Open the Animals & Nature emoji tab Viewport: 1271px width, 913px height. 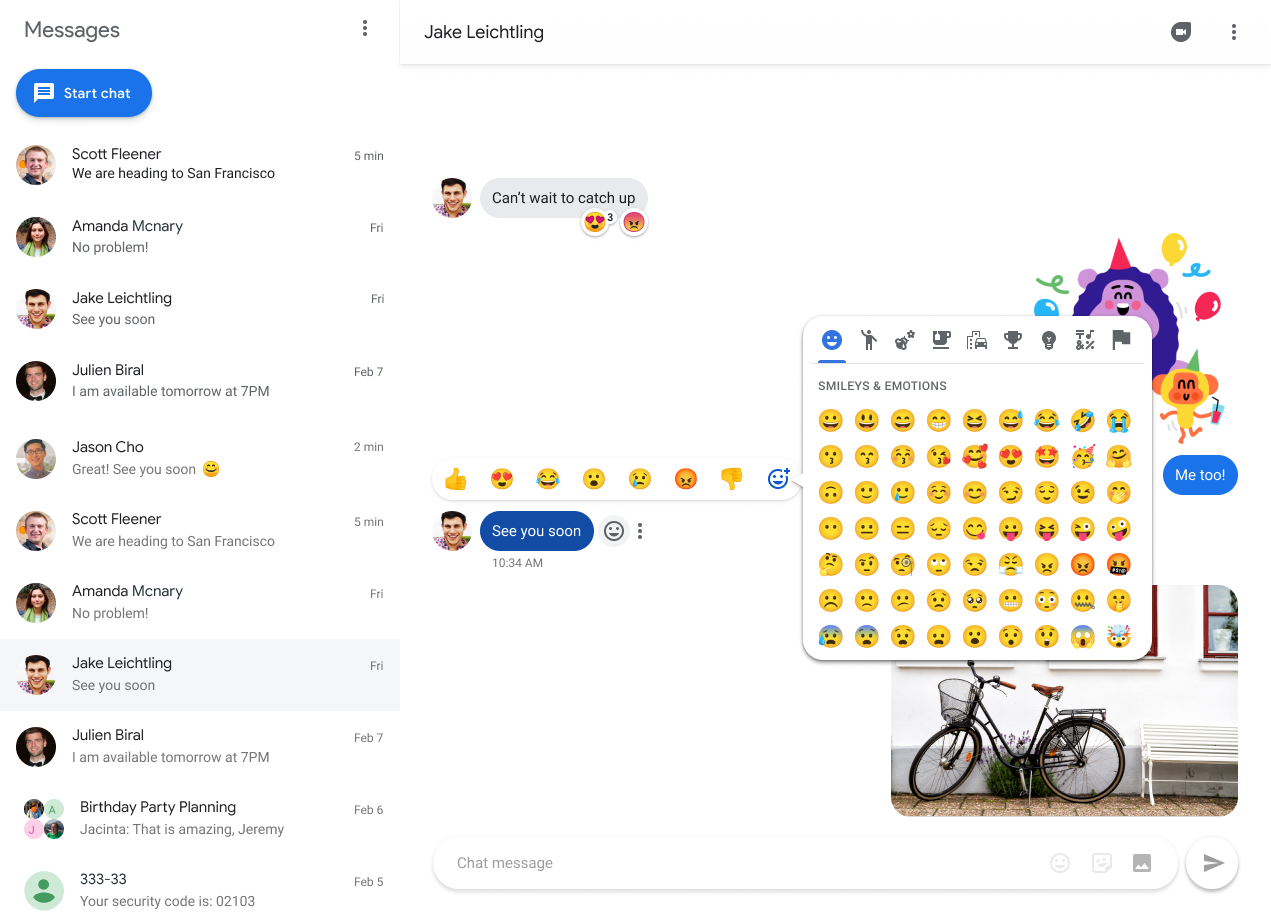point(904,340)
